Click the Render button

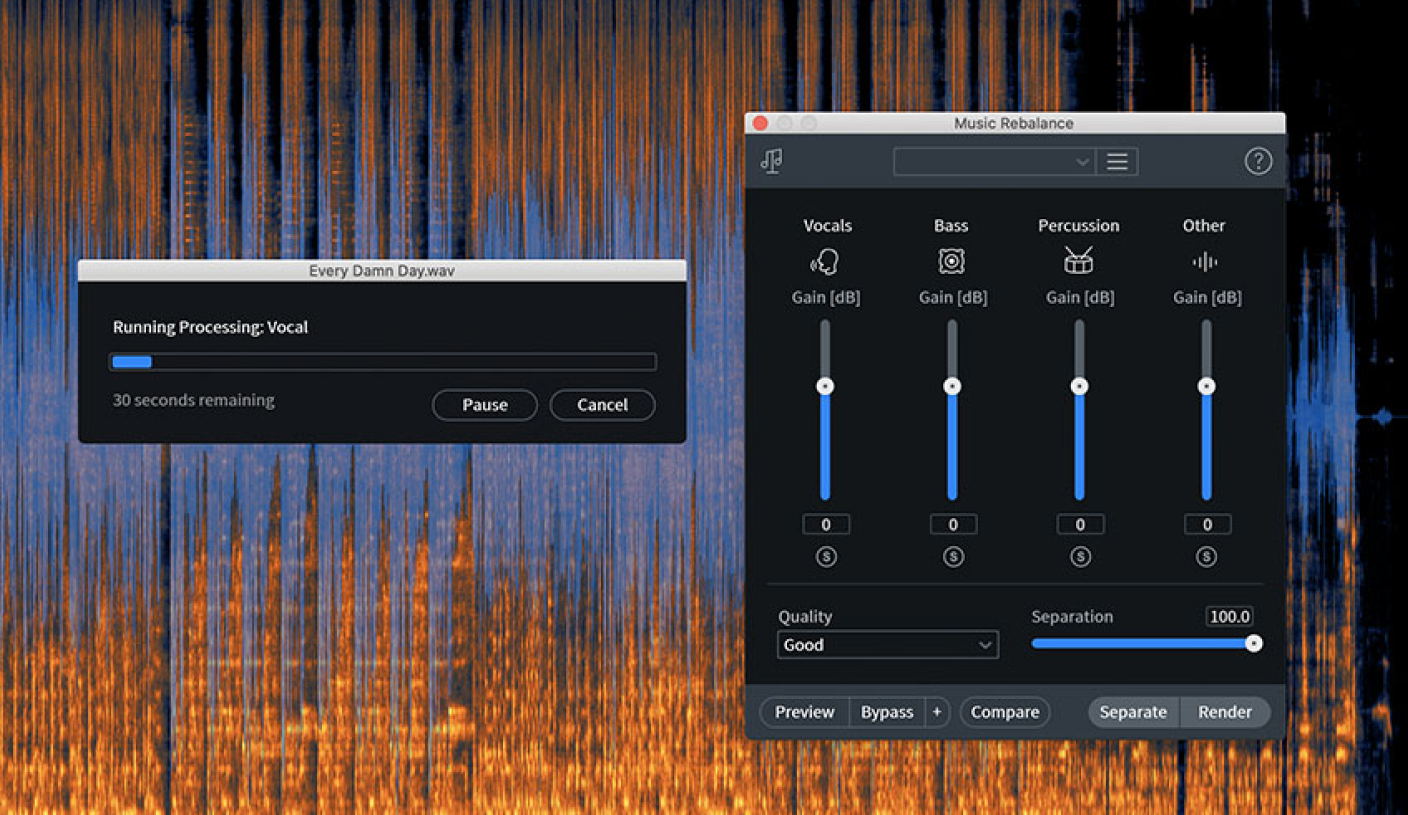1225,712
